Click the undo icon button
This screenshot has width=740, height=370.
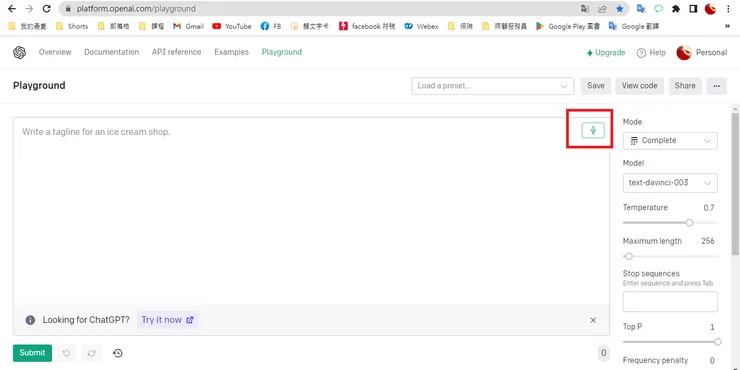pyautogui.click(x=67, y=353)
